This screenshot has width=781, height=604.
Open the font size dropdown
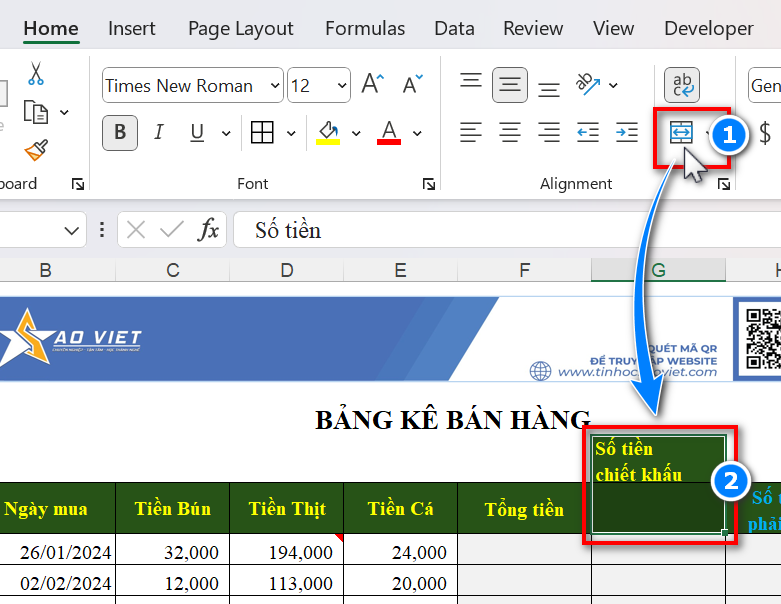(342, 86)
